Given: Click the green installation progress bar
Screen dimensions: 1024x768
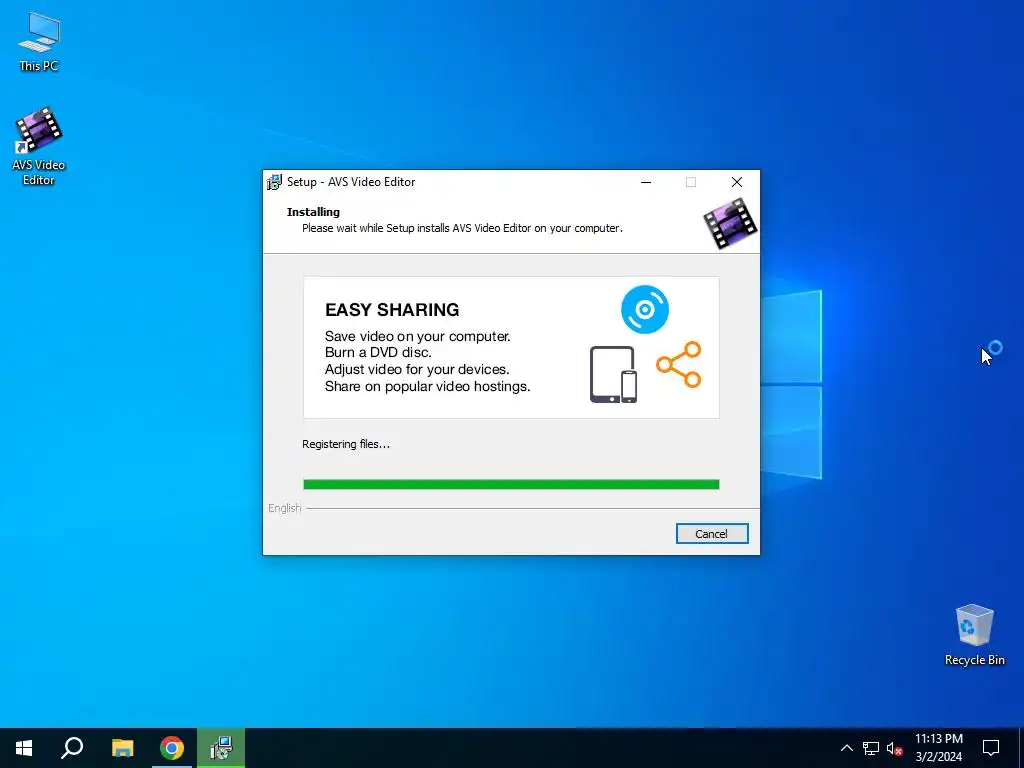Looking at the screenshot, I should 511,484.
